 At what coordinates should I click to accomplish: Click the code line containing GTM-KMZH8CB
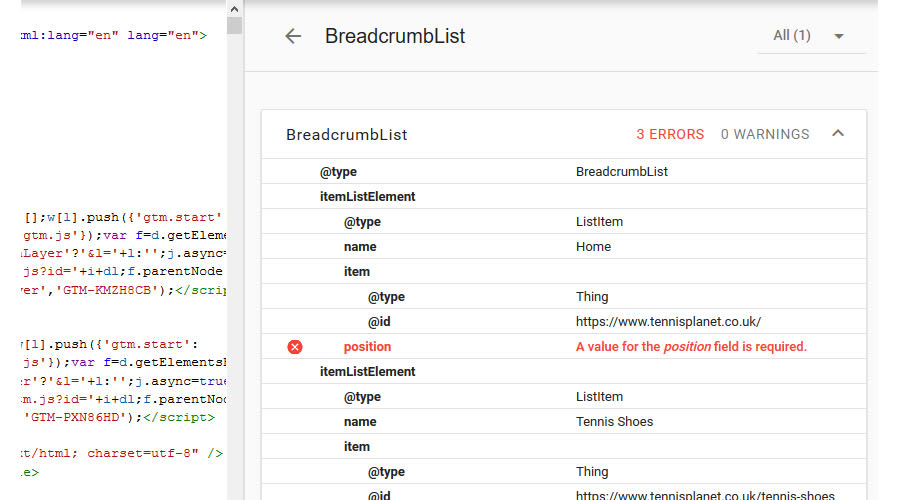[x=123, y=290]
